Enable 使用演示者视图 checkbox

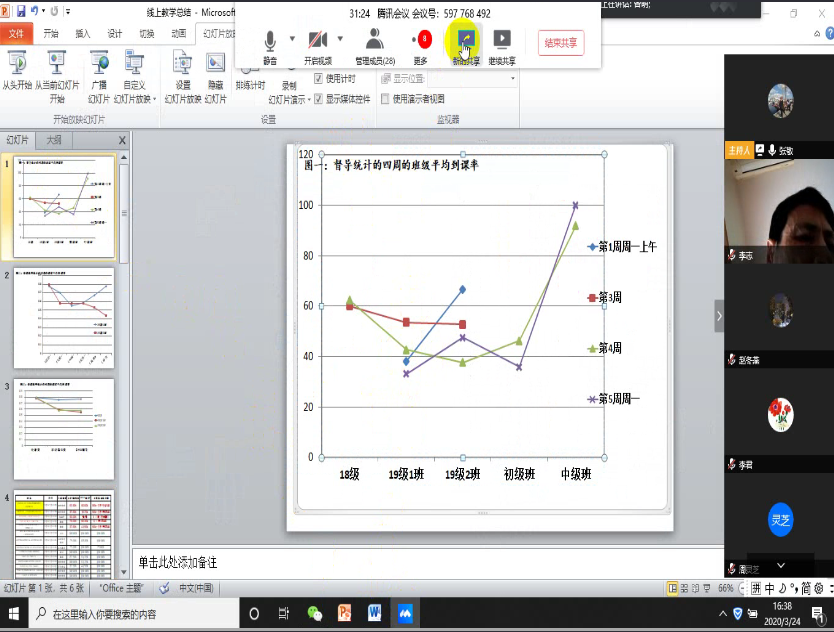tap(386, 99)
